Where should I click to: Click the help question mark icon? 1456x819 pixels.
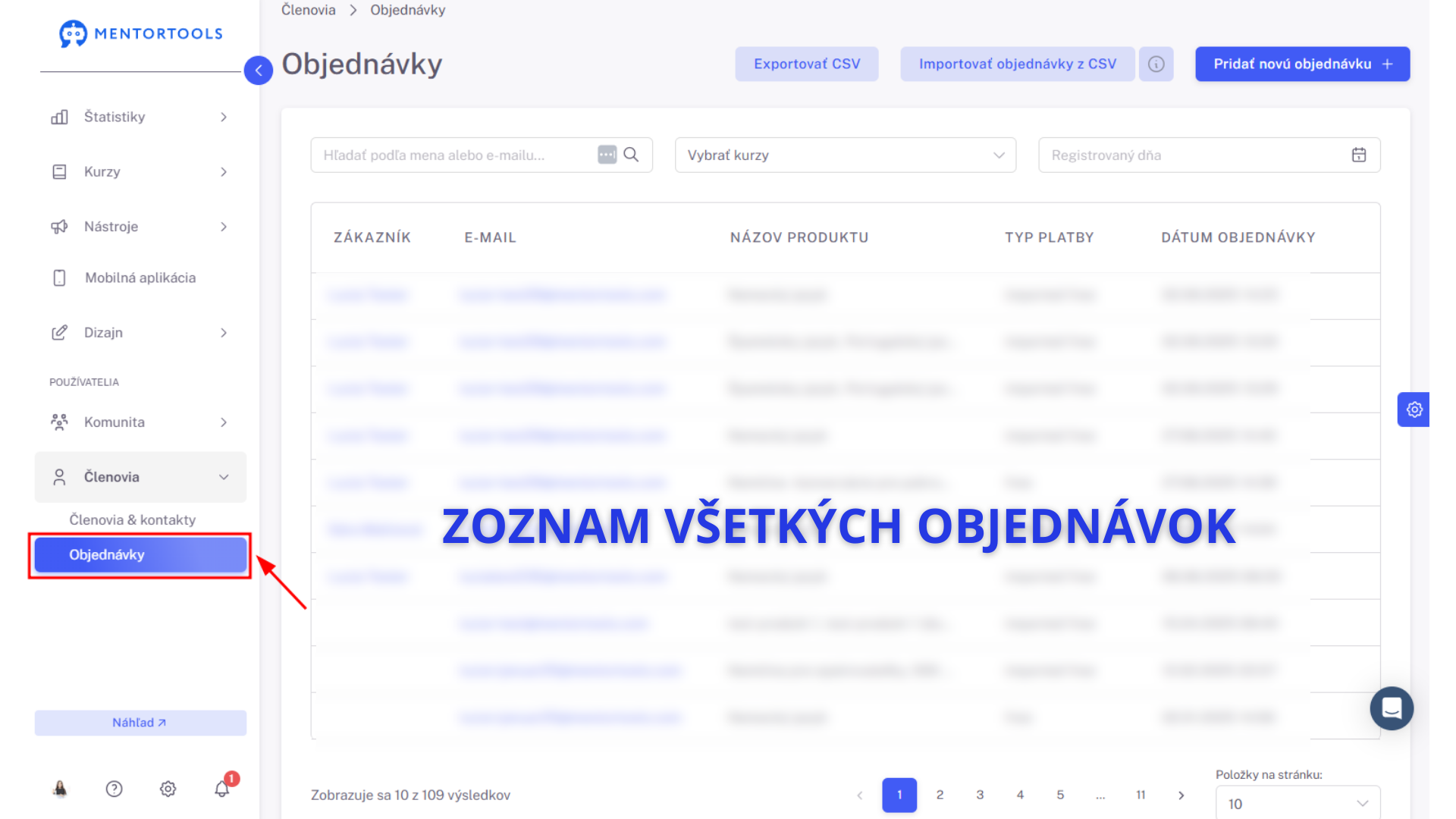tap(114, 789)
